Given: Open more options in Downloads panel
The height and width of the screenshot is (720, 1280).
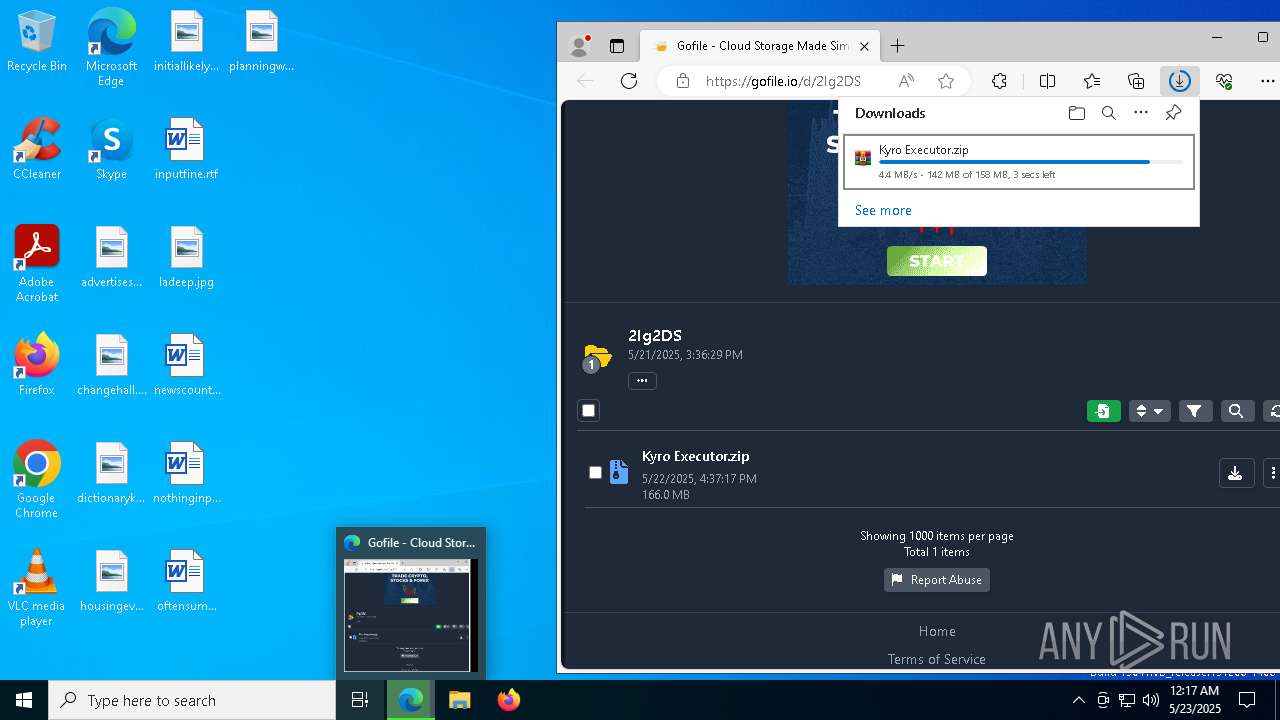Looking at the screenshot, I should click(1141, 113).
